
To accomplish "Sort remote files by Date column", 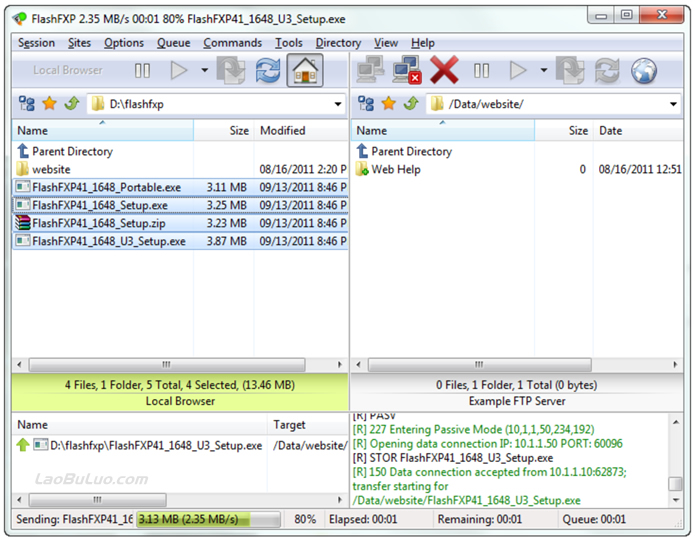I will click(x=638, y=130).
